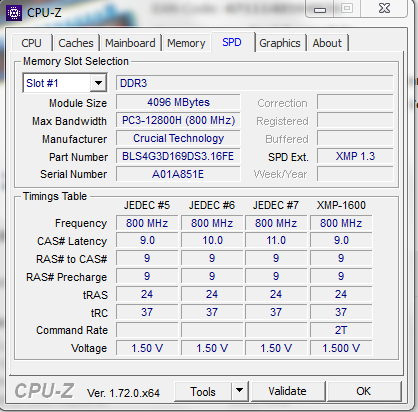The width and height of the screenshot is (418, 412).
Task: Click the OK button
Action: 363,391
